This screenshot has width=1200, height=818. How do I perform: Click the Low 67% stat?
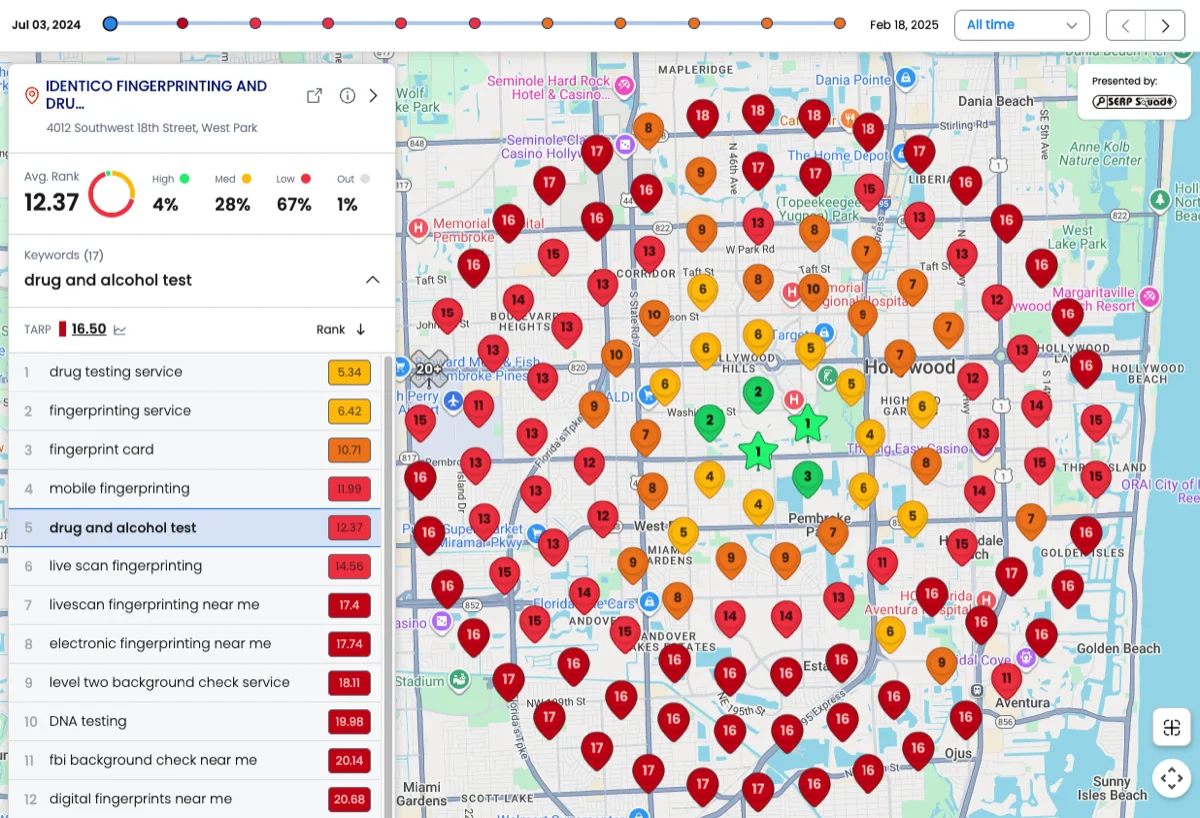pos(294,192)
